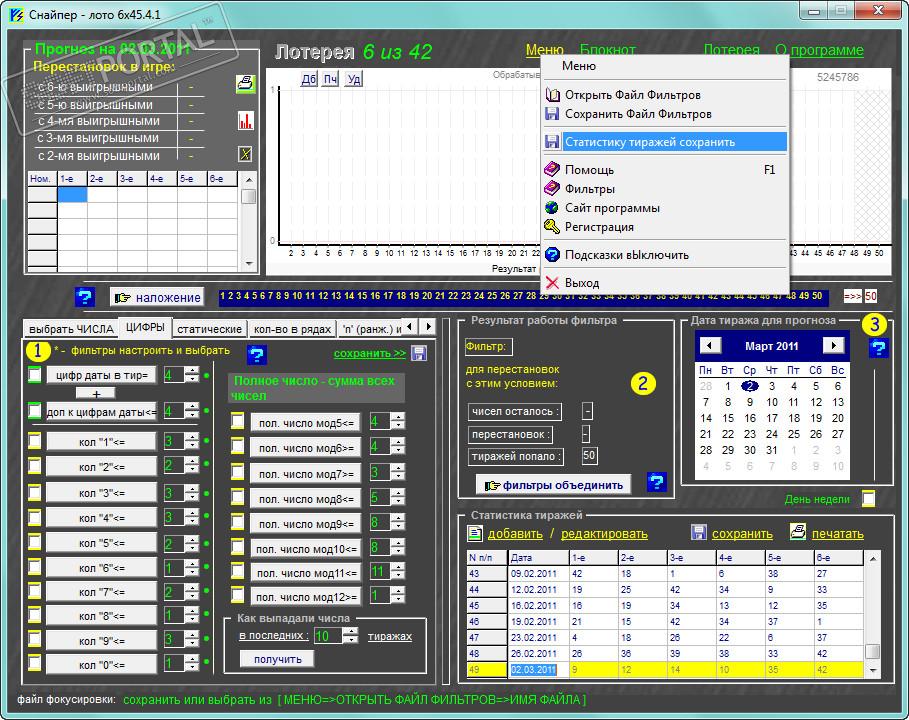Click document icon next to добавить
This screenshot has height=720, width=909.
[475, 533]
